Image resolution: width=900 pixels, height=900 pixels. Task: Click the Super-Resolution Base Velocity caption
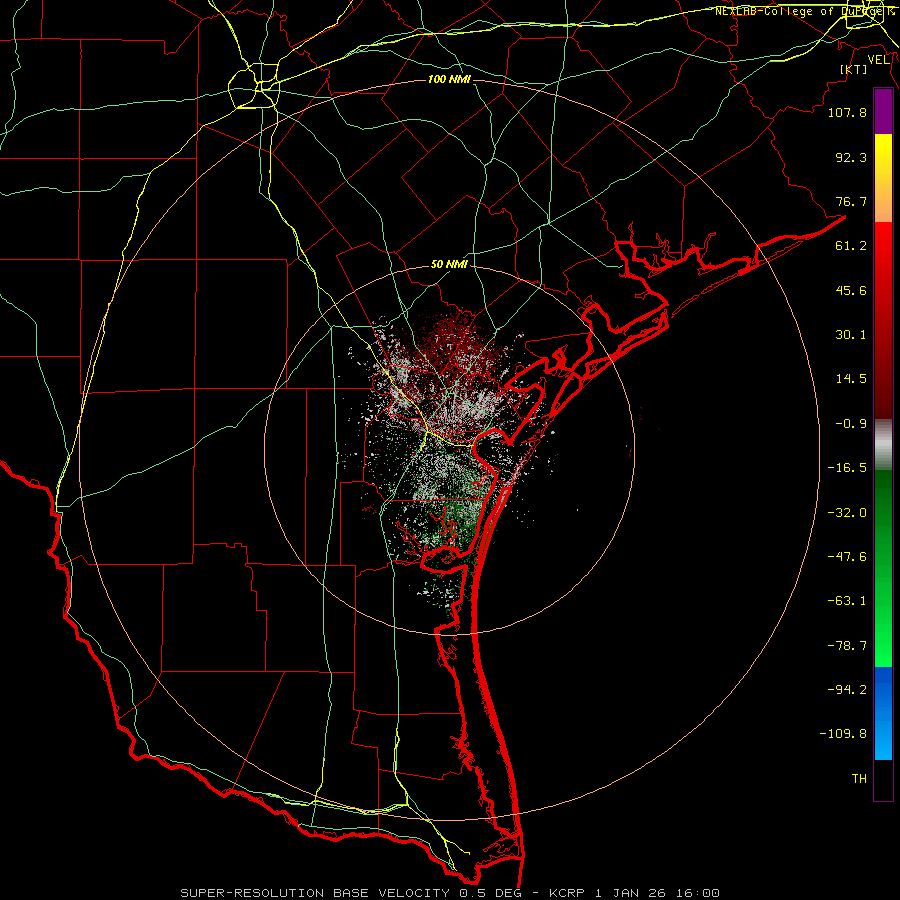tap(449, 893)
